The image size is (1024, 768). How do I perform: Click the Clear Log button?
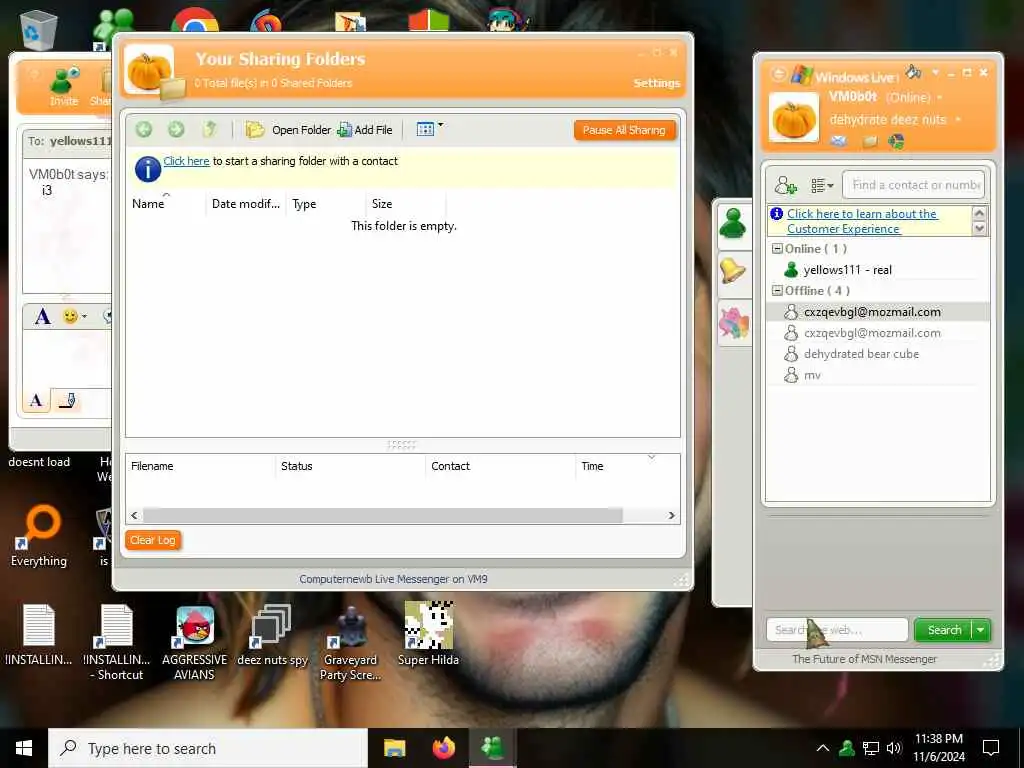tap(152, 540)
